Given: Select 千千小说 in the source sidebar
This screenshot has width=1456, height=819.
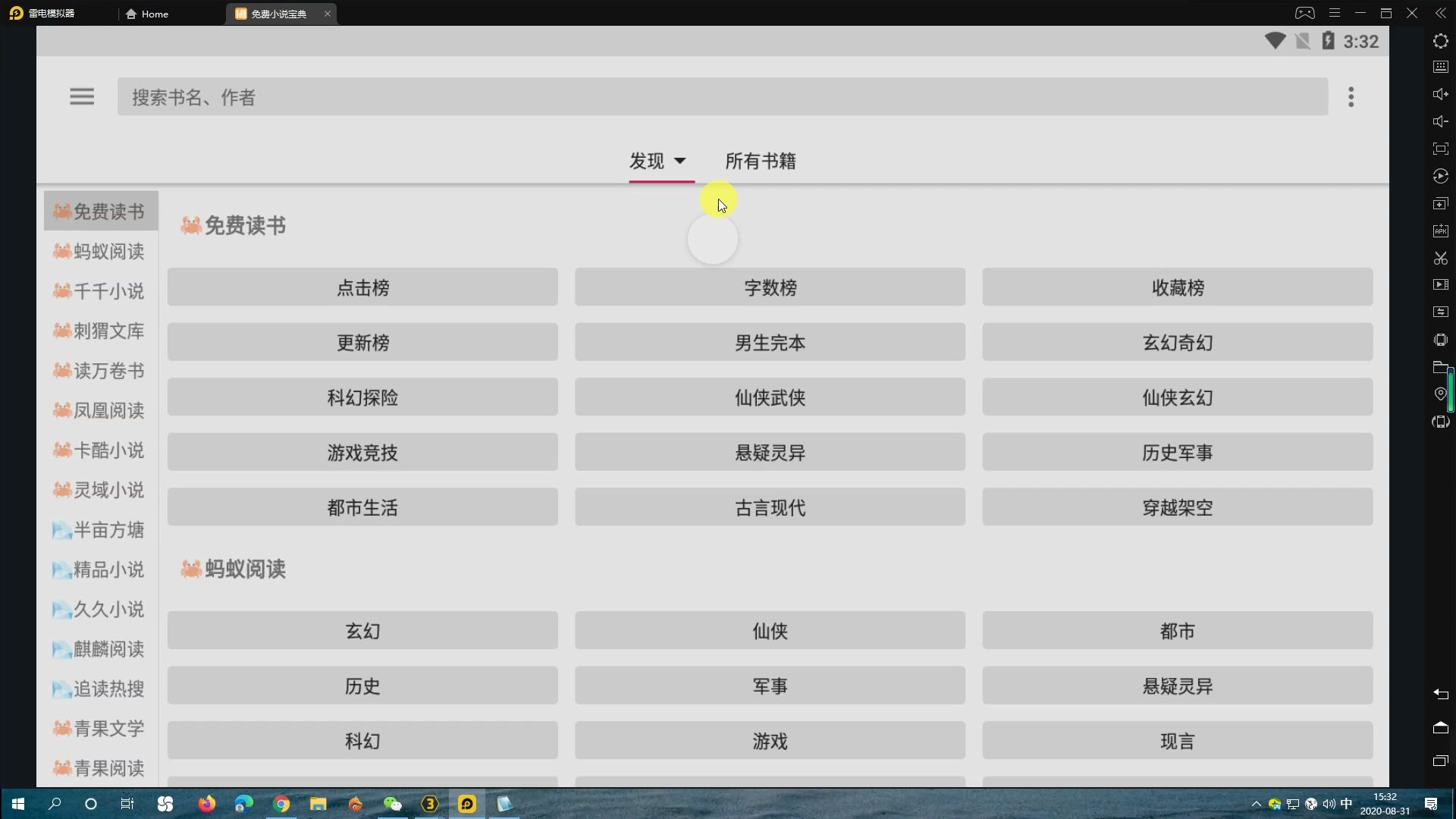Looking at the screenshot, I should click(101, 291).
